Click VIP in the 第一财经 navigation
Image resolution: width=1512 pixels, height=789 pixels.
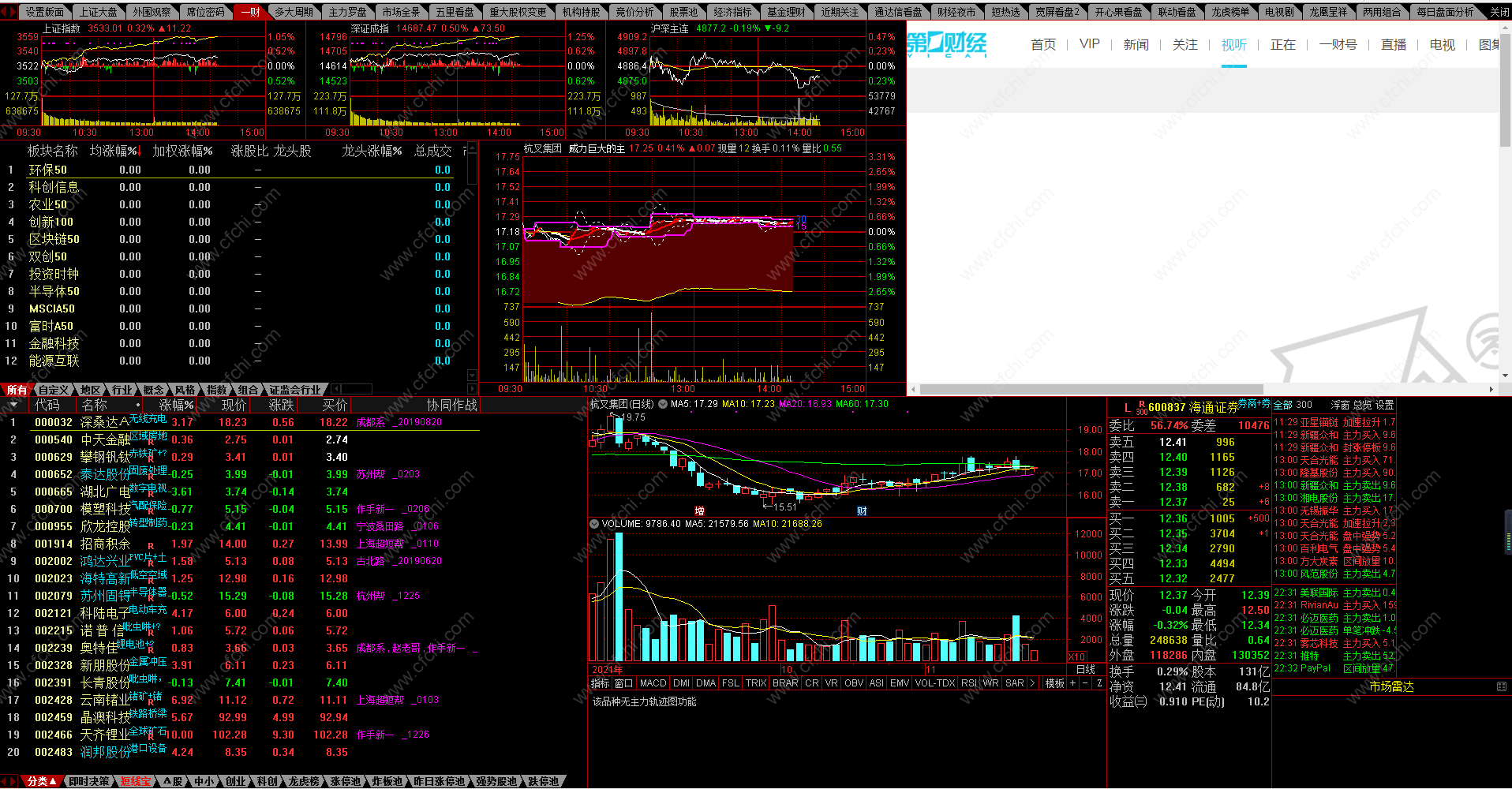(x=1090, y=44)
